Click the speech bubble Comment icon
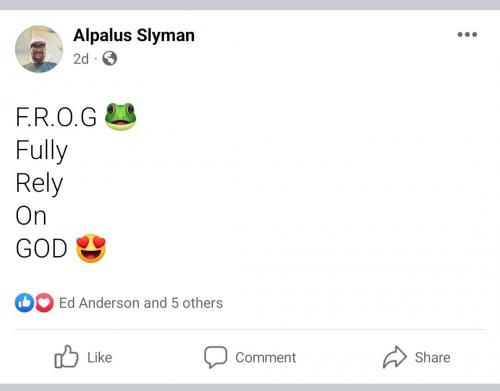Viewport: 500px width, 391px height. (215, 357)
